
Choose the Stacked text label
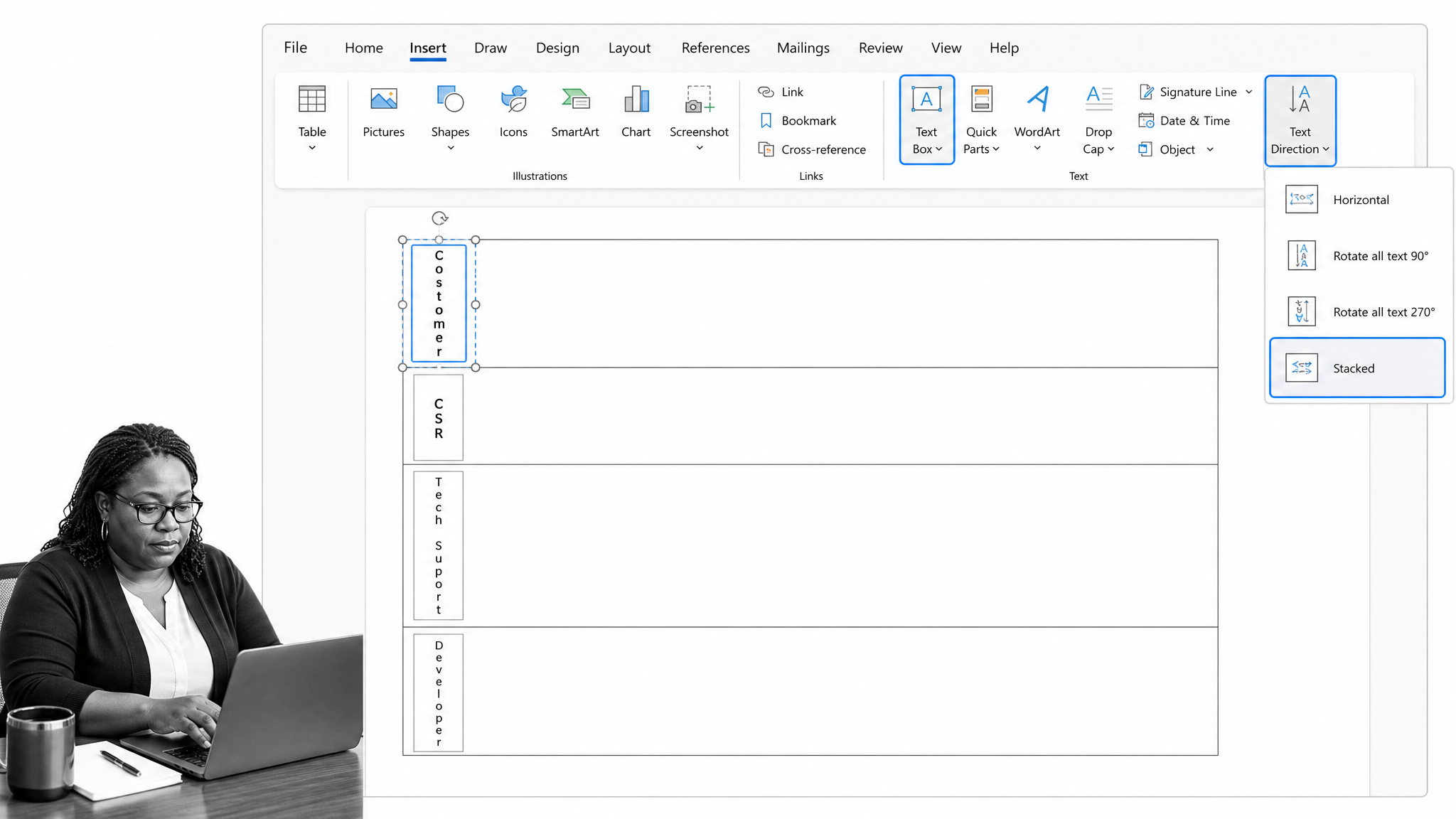(x=1354, y=368)
